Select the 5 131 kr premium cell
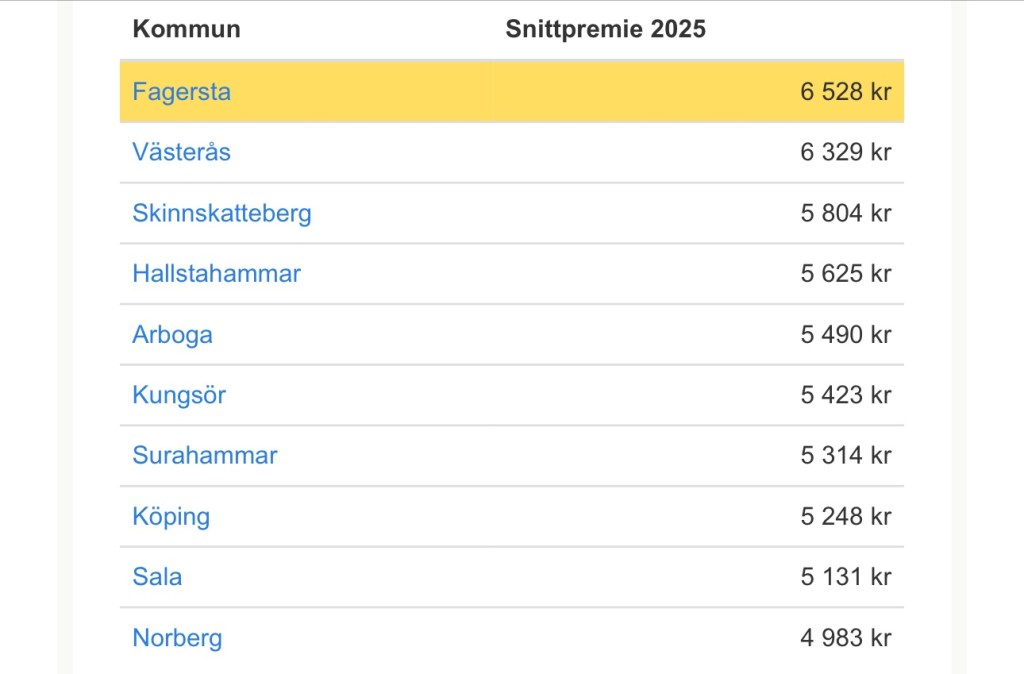The image size is (1024, 674). coord(845,577)
